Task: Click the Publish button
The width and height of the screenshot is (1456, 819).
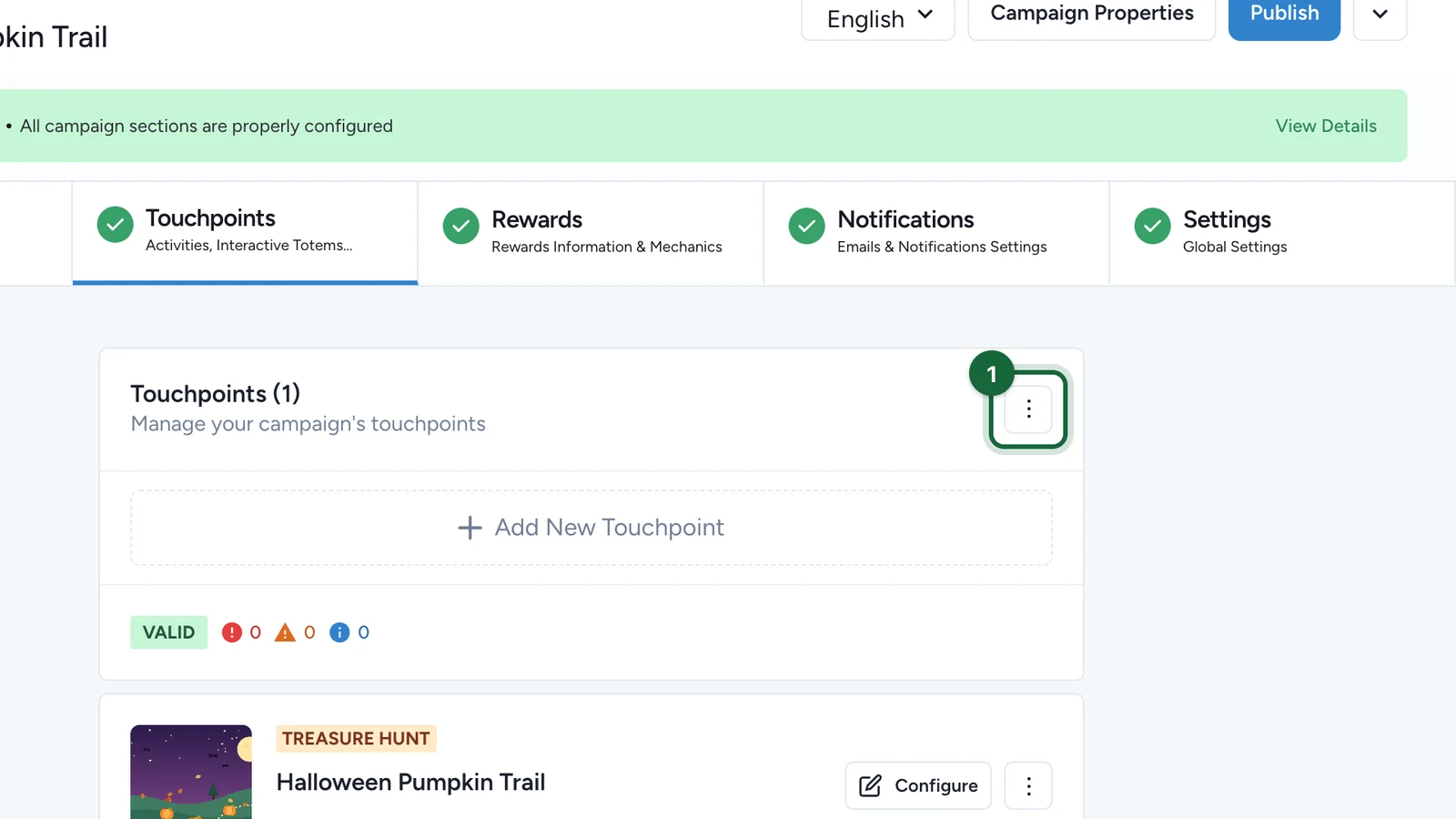Action: 1284,16
